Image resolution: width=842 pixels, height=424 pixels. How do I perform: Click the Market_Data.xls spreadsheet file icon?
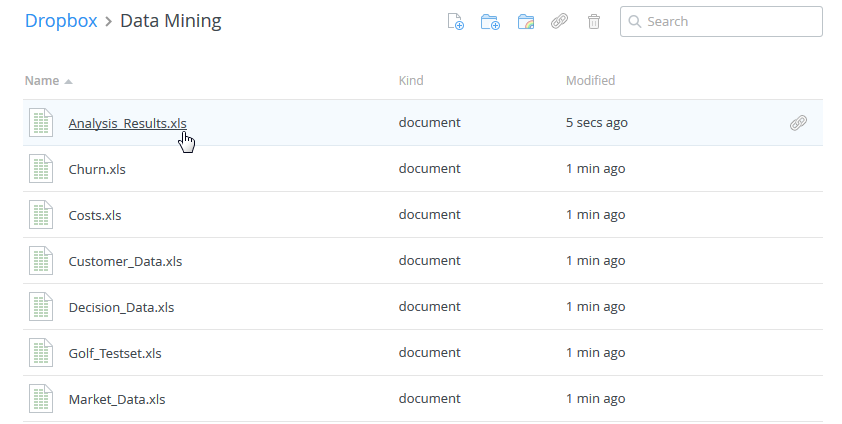point(41,399)
